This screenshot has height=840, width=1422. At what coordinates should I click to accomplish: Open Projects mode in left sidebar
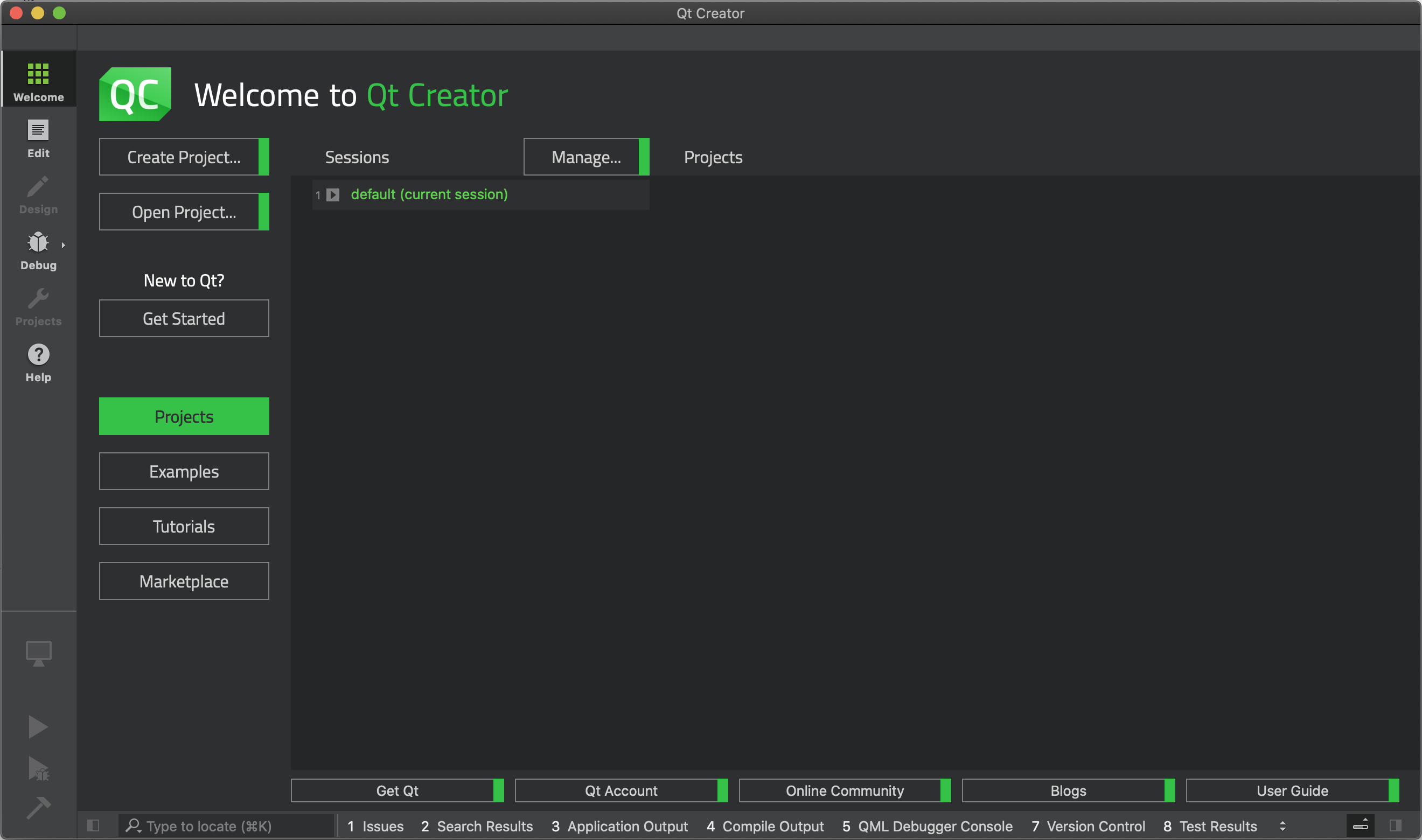click(38, 306)
